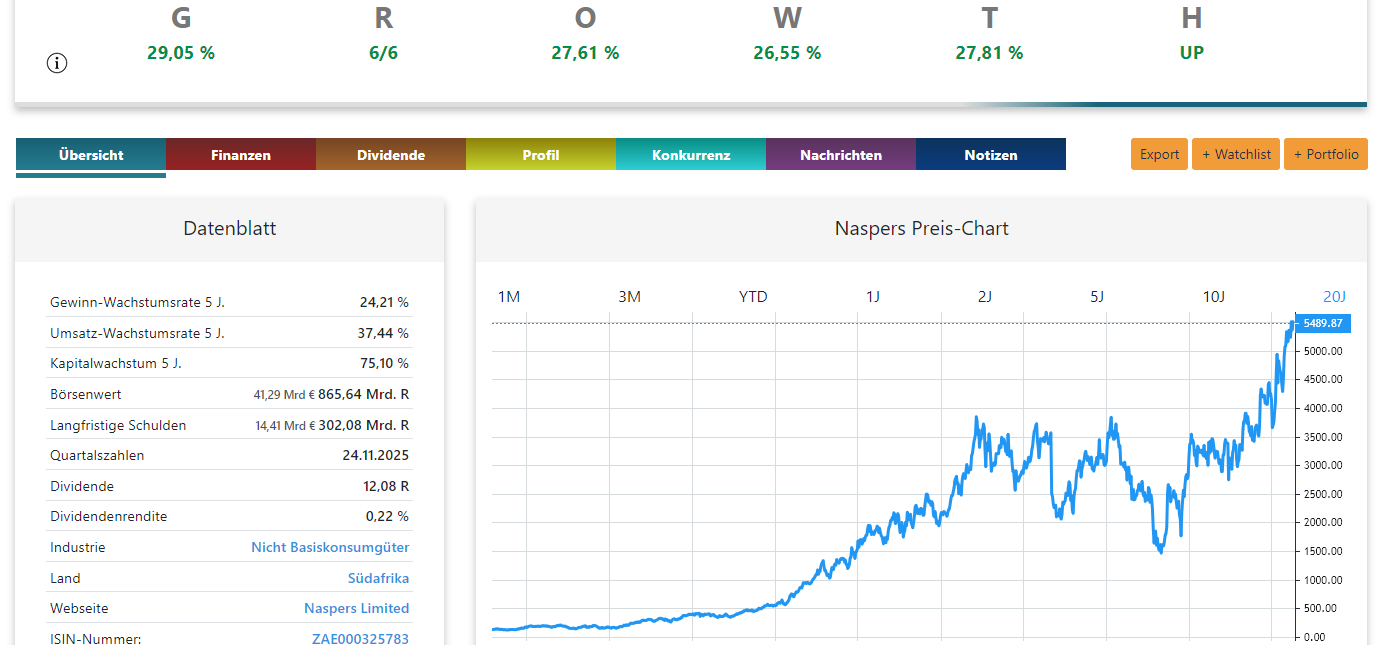Click Börsenwert value 865,64 Mrd. R
Screen dimensions: 1381x645
click(363, 394)
